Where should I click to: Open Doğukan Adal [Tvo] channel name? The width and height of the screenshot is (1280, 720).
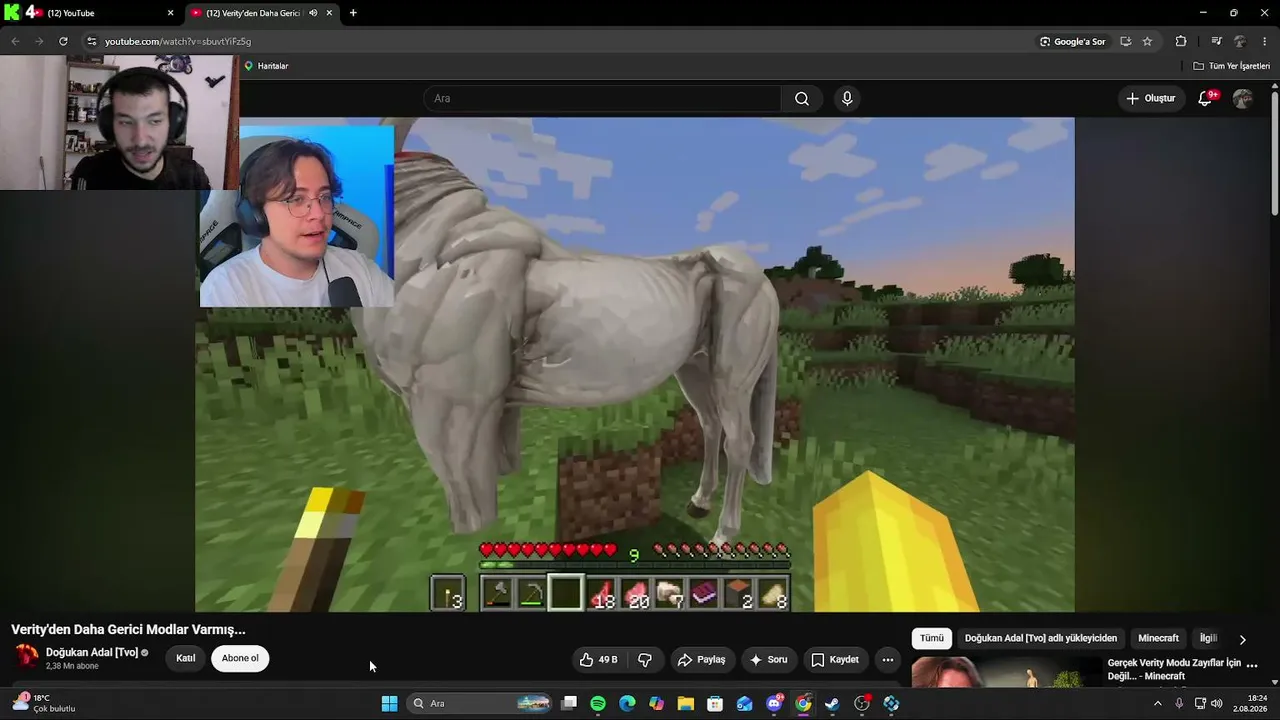[x=92, y=653]
